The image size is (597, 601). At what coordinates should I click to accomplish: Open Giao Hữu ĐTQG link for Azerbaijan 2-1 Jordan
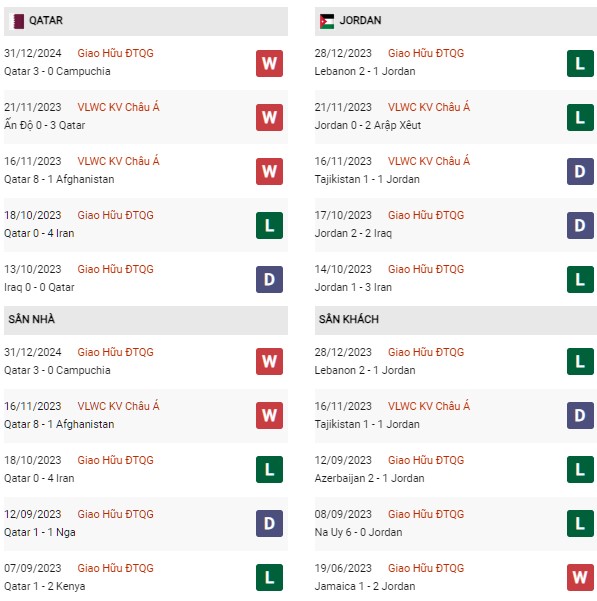tap(426, 460)
